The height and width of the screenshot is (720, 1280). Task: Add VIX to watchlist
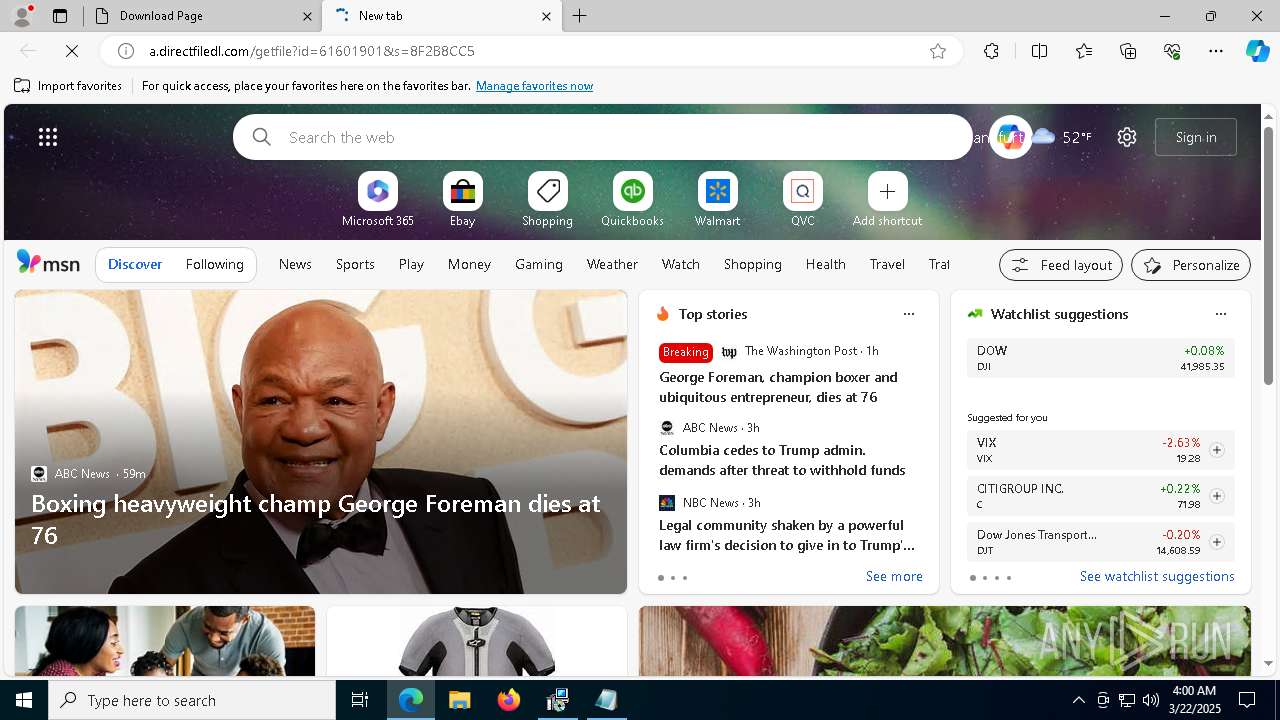[x=1216, y=450]
